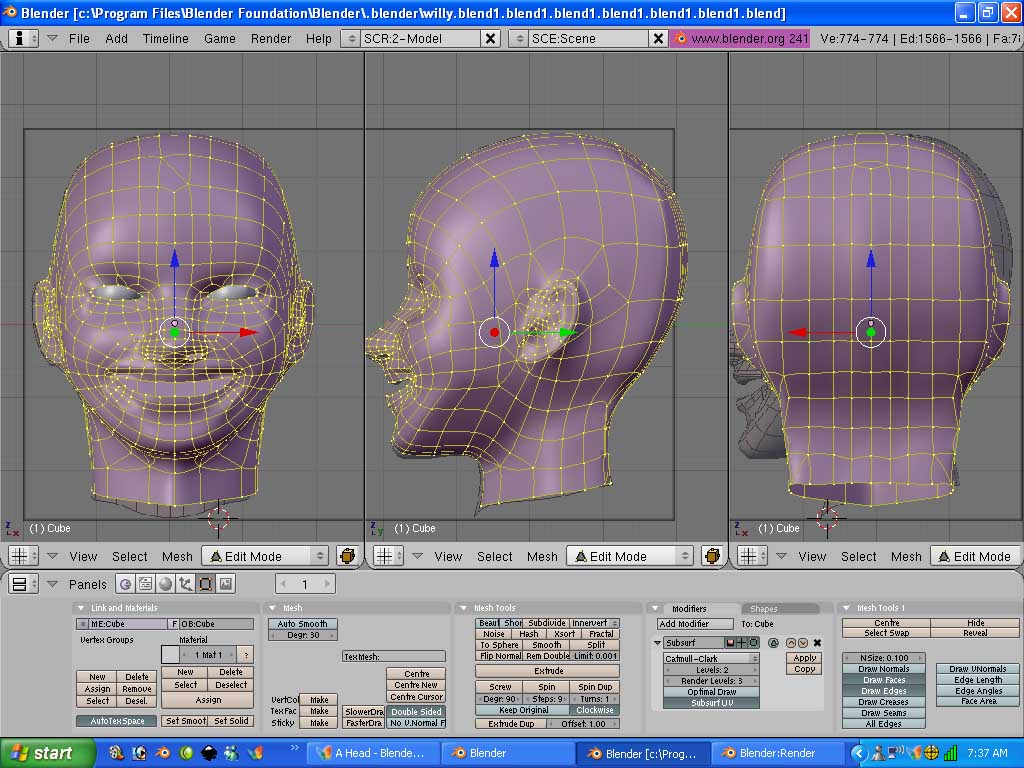Toggle Double Sided option

coord(417,712)
